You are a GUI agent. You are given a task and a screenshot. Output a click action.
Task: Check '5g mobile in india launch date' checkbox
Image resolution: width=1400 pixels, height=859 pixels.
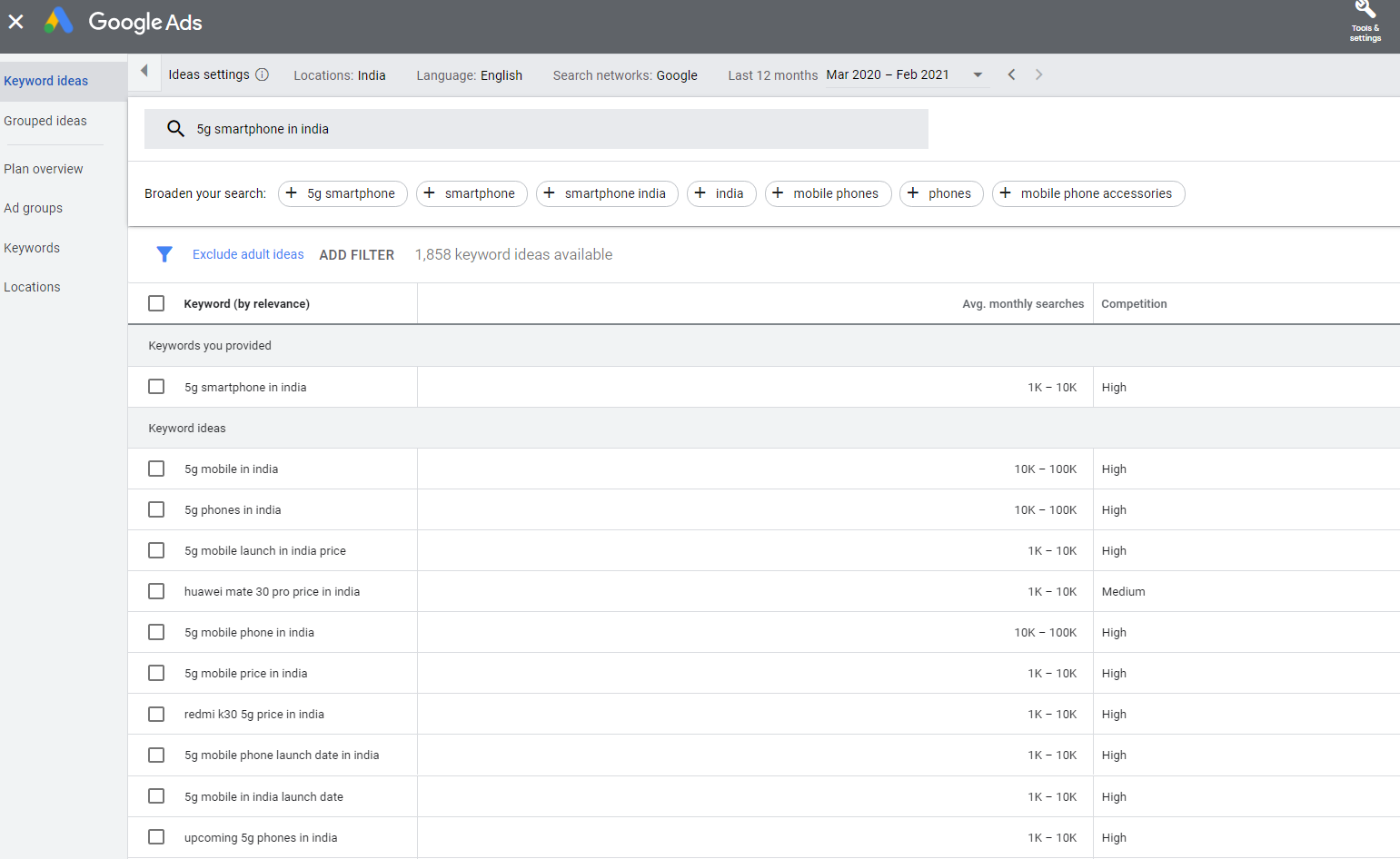click(x=156, y=796)
